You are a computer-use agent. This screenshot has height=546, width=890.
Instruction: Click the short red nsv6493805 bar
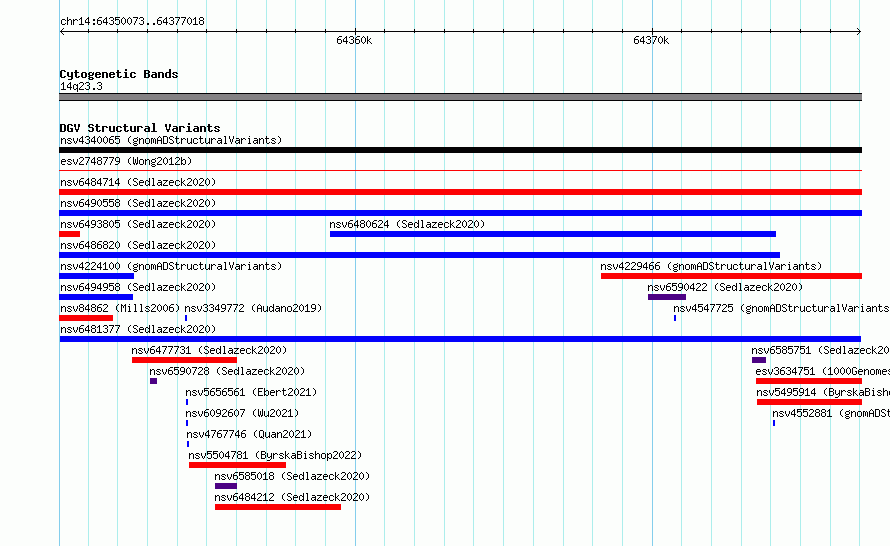pos(69,234)
